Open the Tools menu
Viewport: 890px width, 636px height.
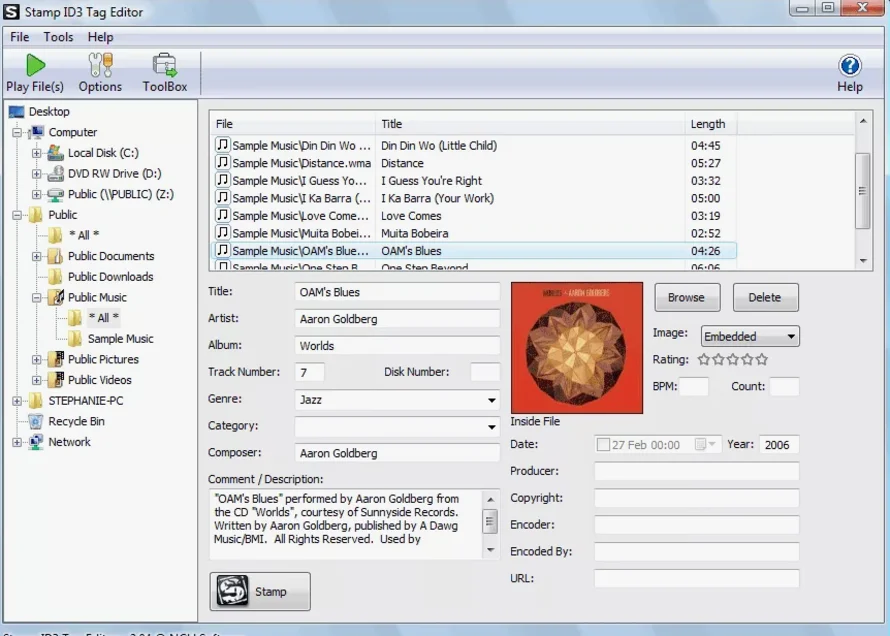coord(58,37)
